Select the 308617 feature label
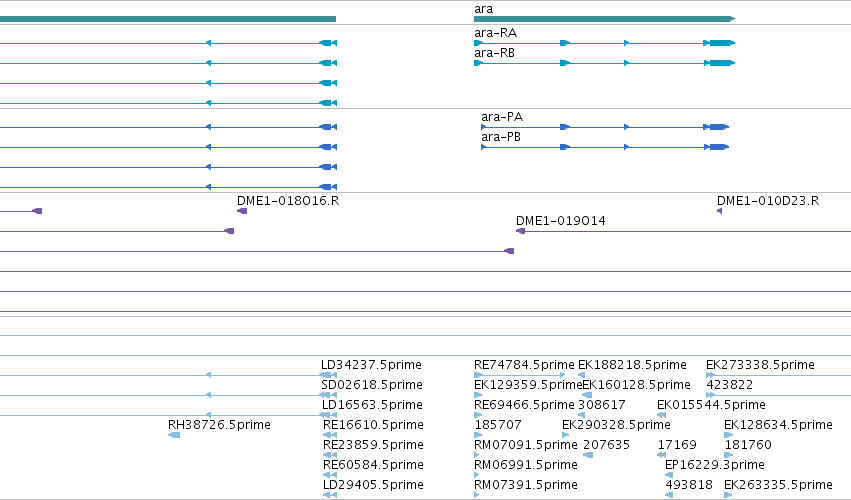 click(x=601, y=405)
